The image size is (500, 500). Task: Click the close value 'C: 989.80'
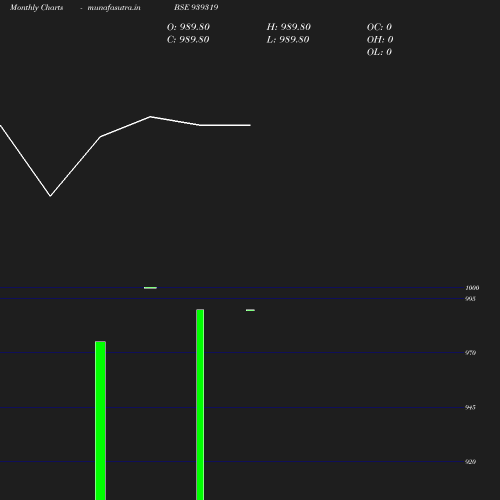[188, 40]
